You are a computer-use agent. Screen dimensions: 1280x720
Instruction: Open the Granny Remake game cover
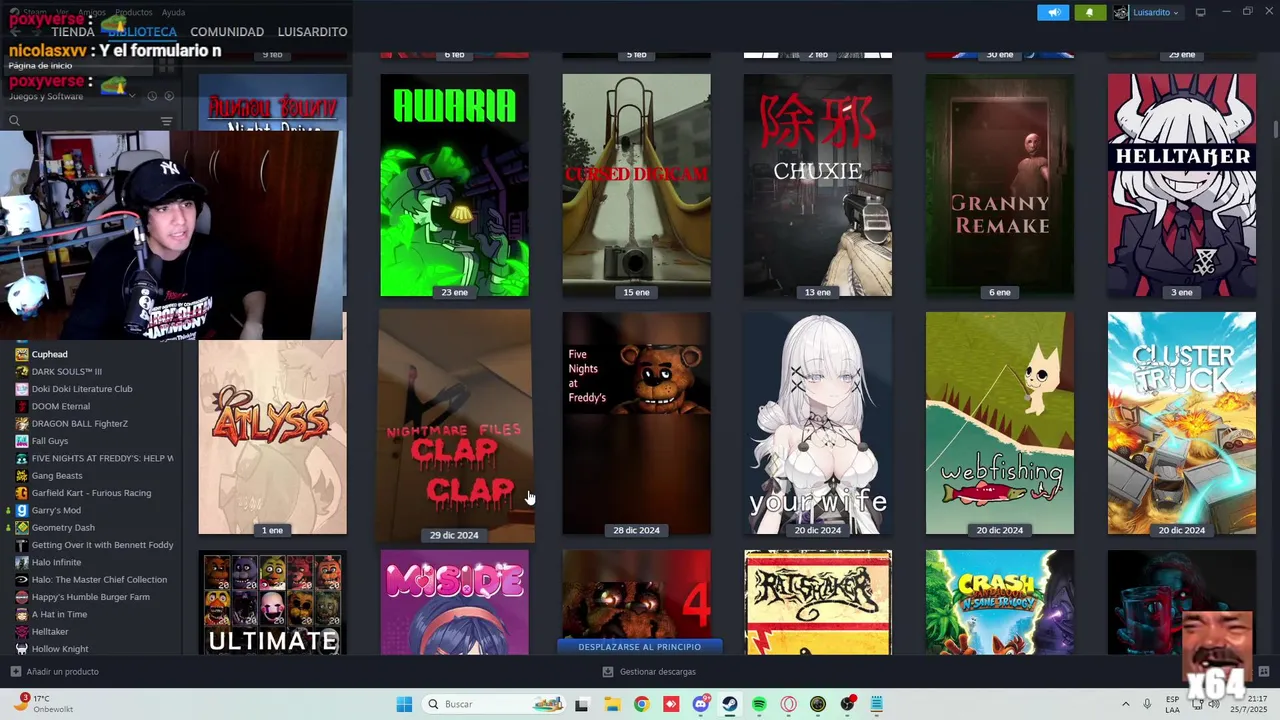click(1000, 185)
